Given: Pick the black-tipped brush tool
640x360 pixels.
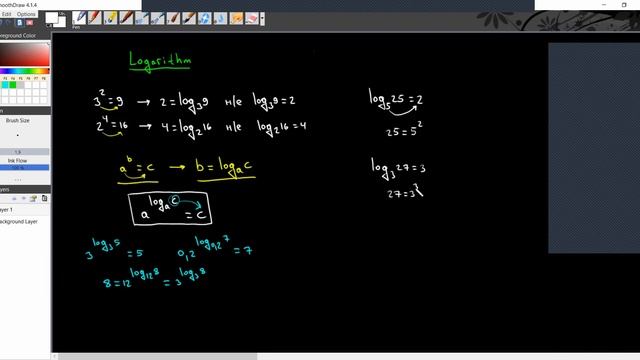Looking at the screenshot, I should 189,18.
